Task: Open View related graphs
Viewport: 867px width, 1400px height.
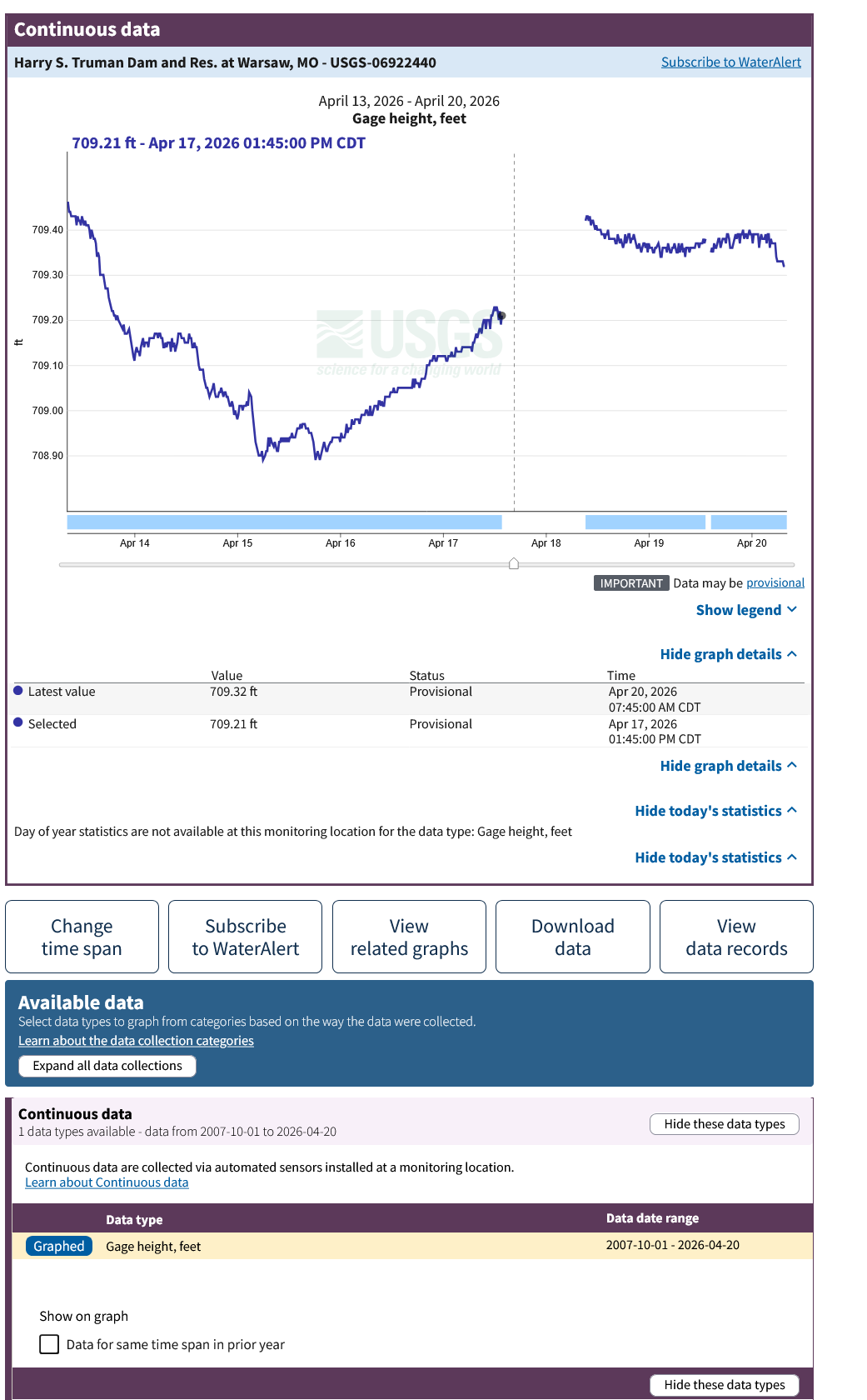Action: point(409,937)
